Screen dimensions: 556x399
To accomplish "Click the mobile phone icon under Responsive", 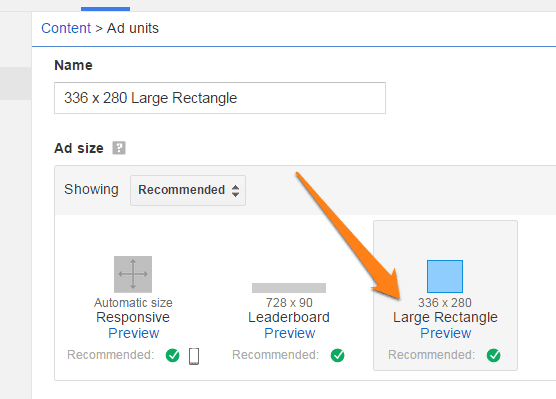I will 194,356.
